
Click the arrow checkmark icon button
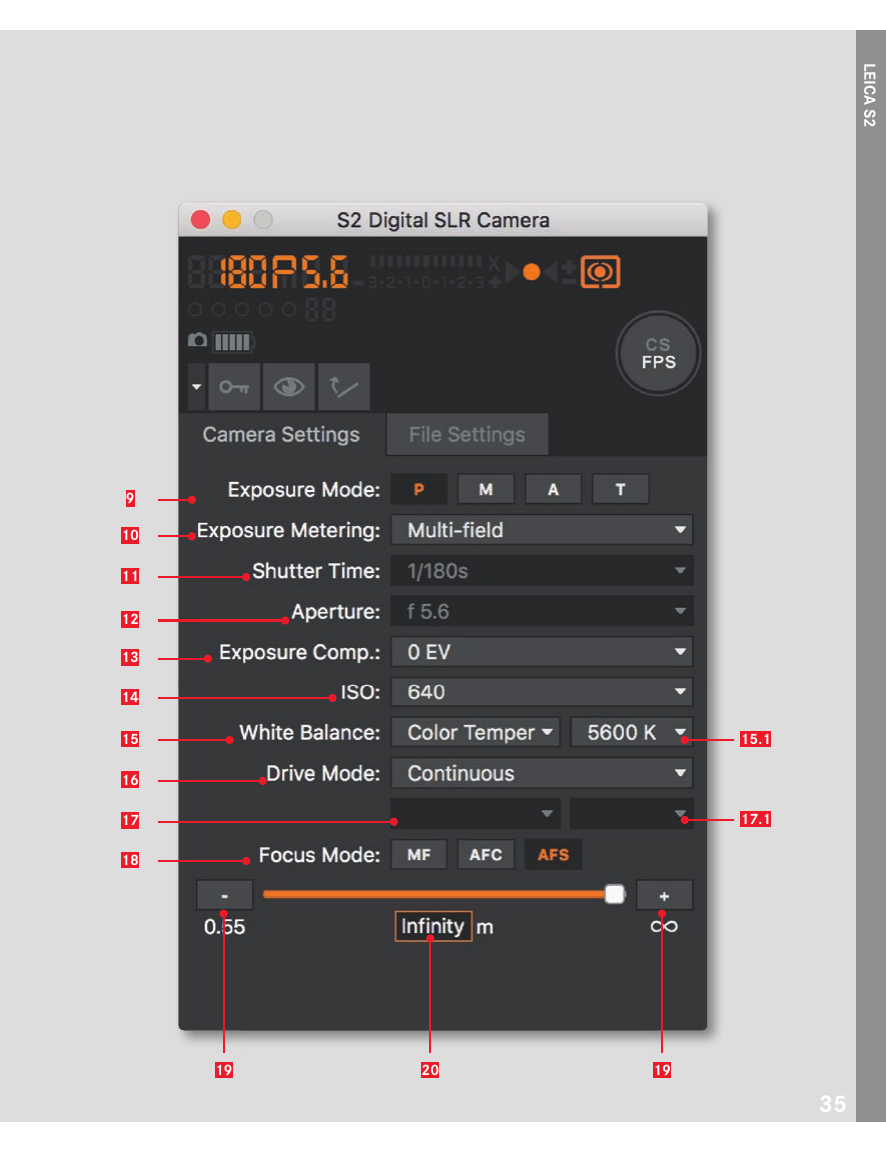343,386
